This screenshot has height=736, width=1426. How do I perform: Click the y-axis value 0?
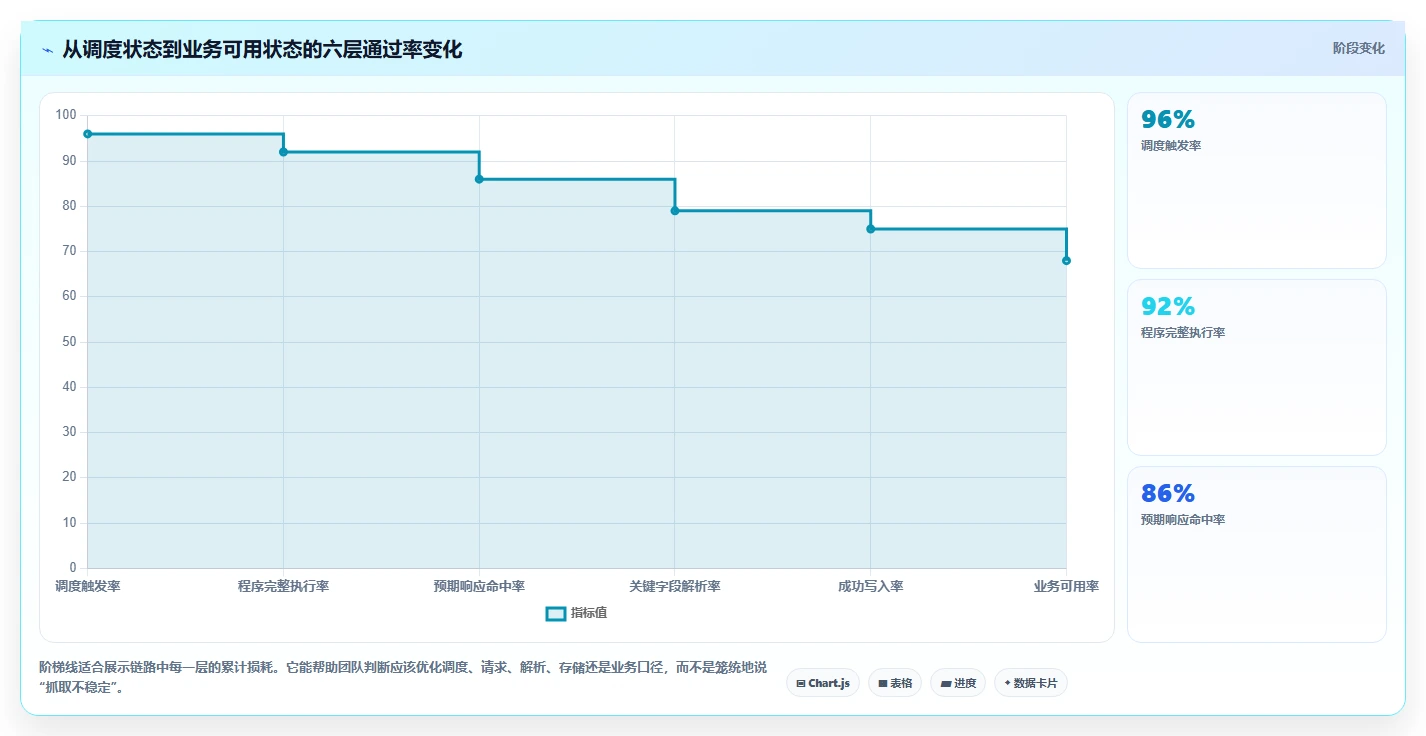click(x=73, y=568)
